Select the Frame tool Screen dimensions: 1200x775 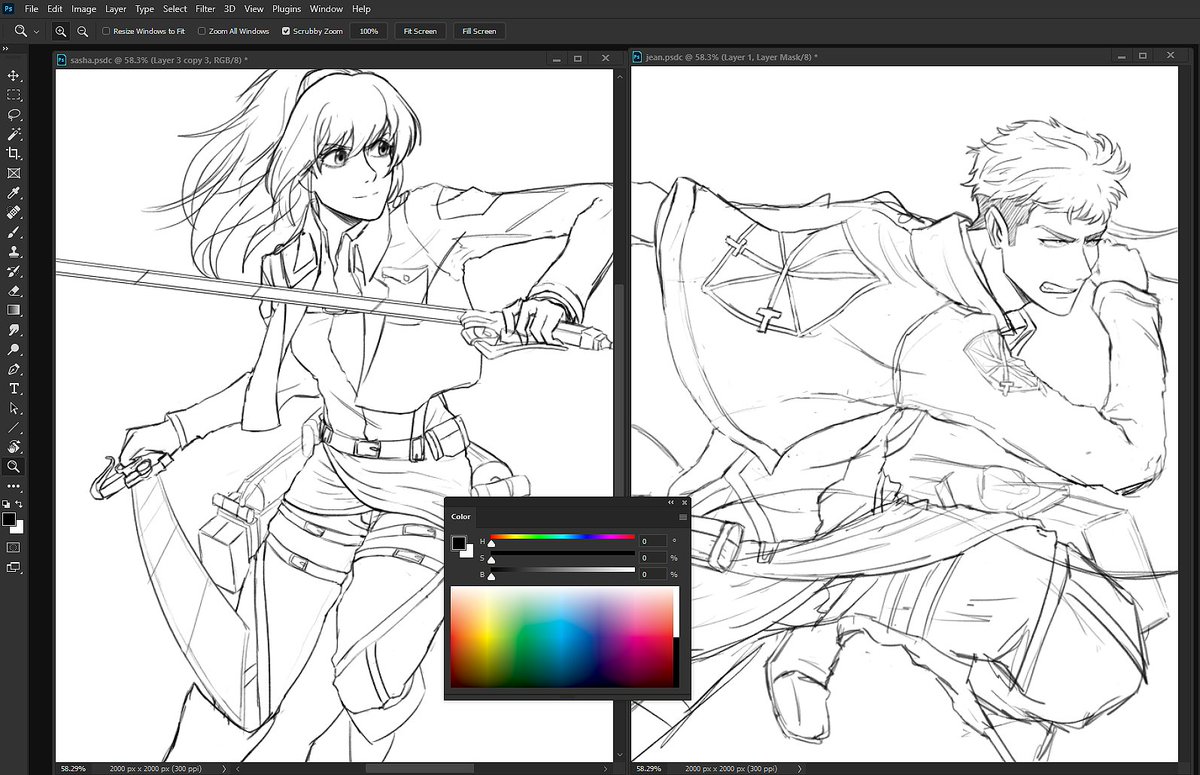14,173
